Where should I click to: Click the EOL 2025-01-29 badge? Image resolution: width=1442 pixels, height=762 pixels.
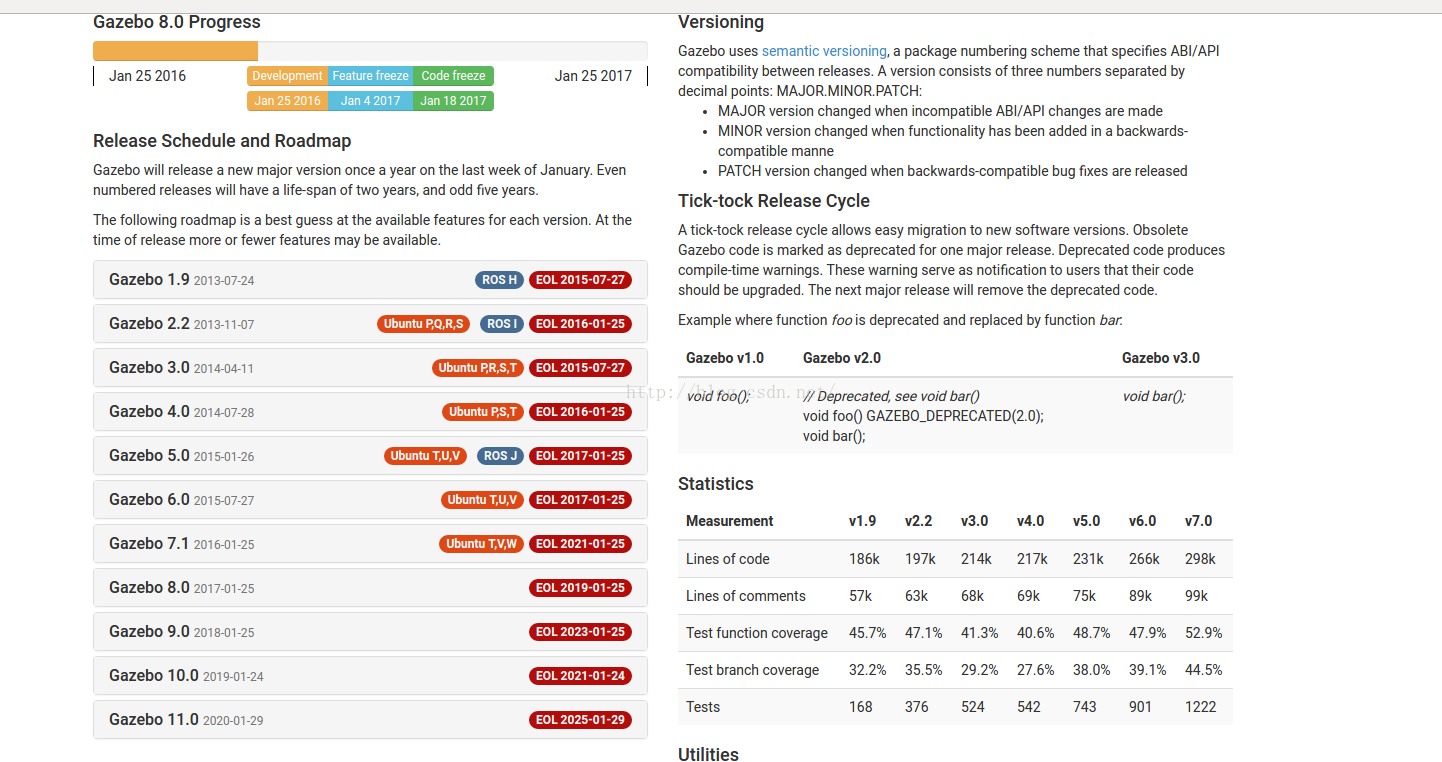point(581,720)
